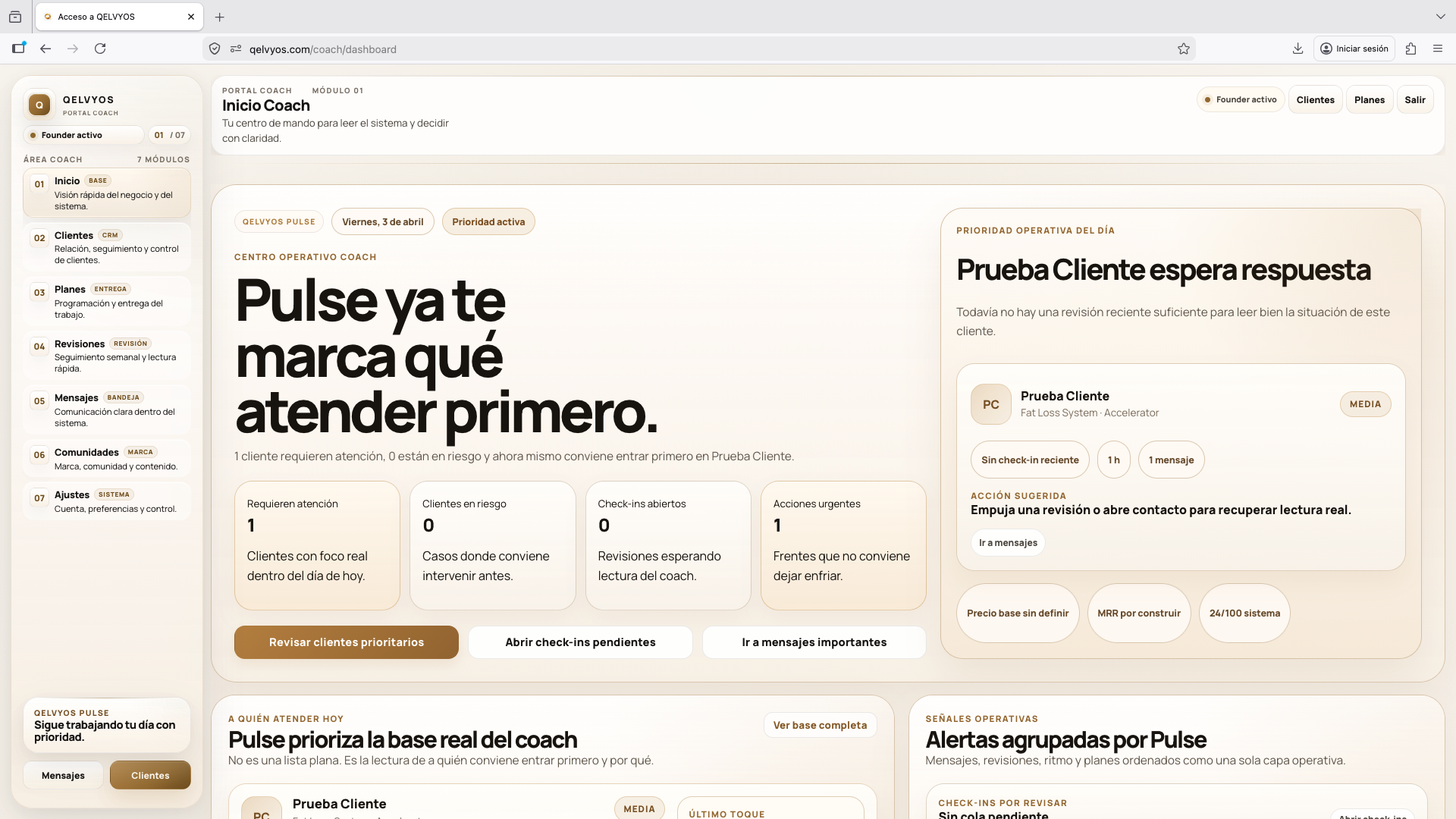1456x819 pixels.
Task: Click Ir a mensajes link
Action: coord(1008,543)
